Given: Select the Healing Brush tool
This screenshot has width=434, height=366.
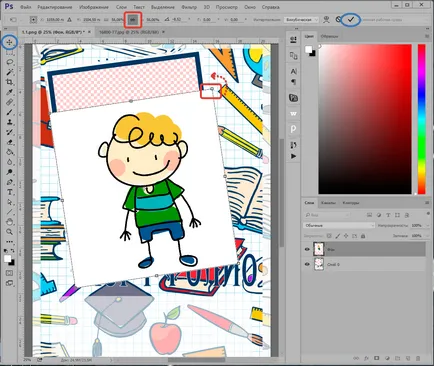Looking at the screenshot, I should 9,102.
